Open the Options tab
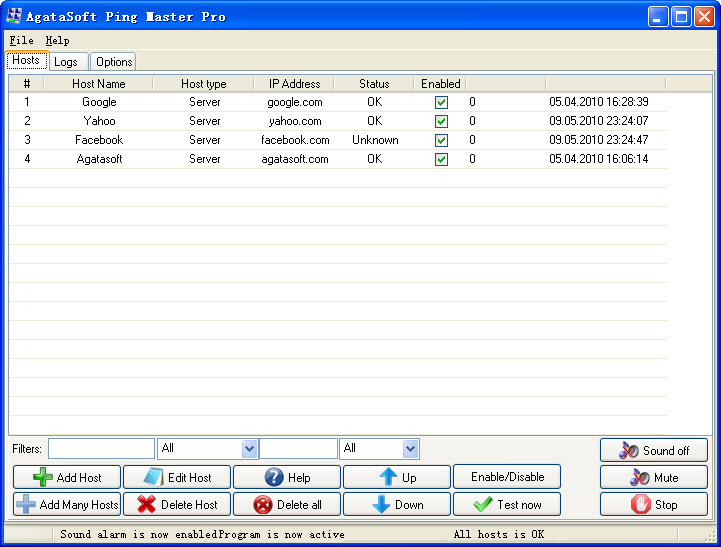The image size is (721, 547). [x=114, y=62]
